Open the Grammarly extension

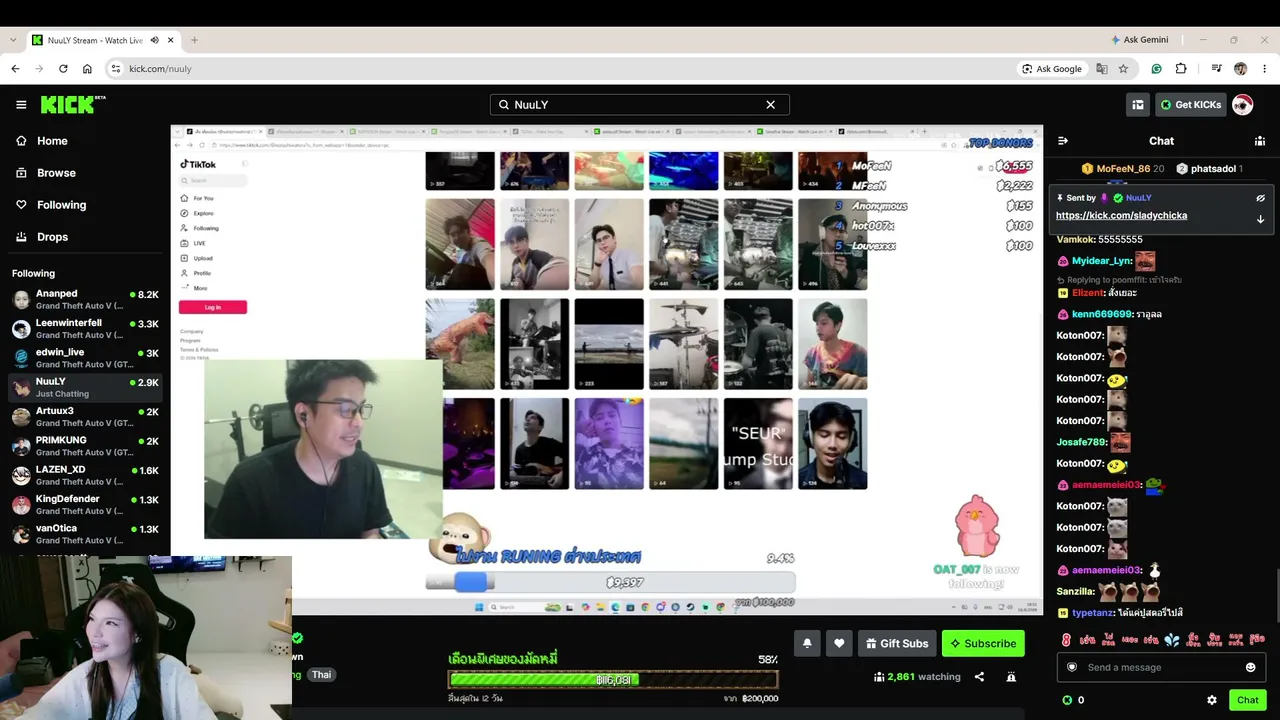(x=1156, y=69)
